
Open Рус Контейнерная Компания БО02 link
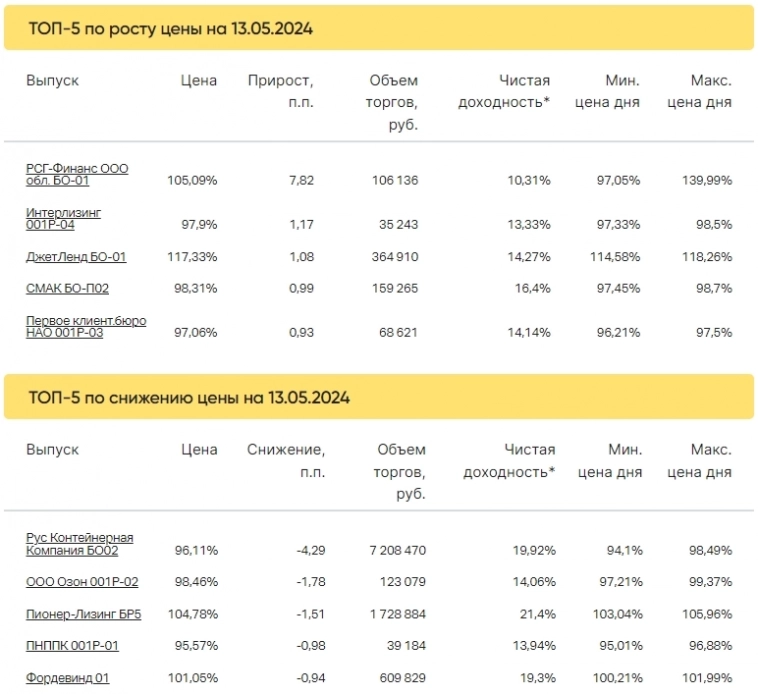pos(79,544)
